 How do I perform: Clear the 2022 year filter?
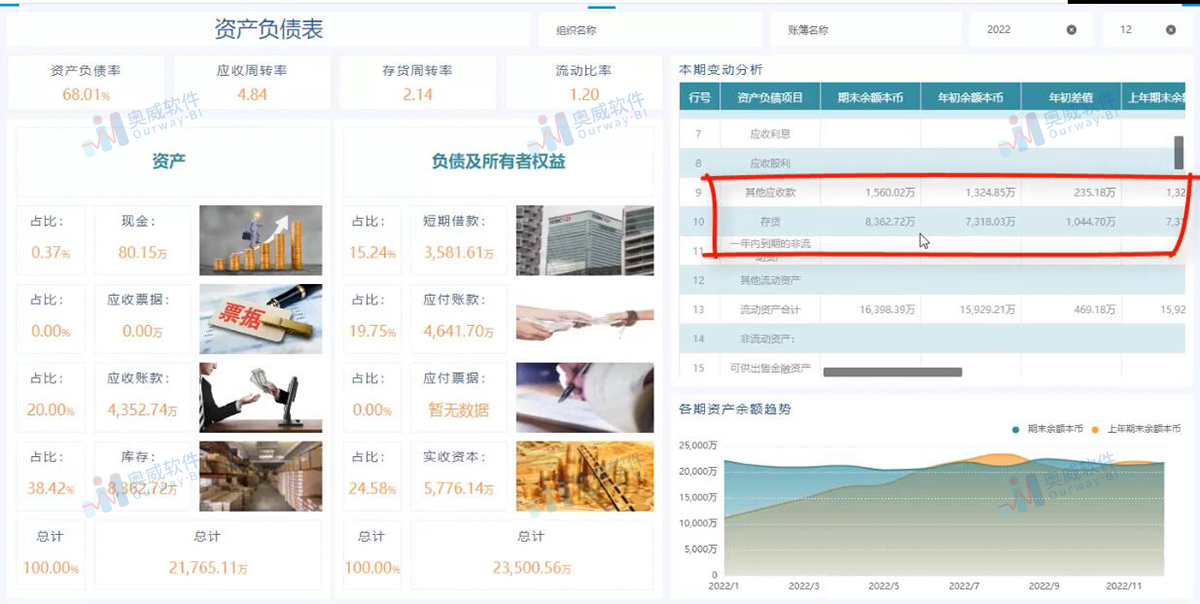point(1072,30)
